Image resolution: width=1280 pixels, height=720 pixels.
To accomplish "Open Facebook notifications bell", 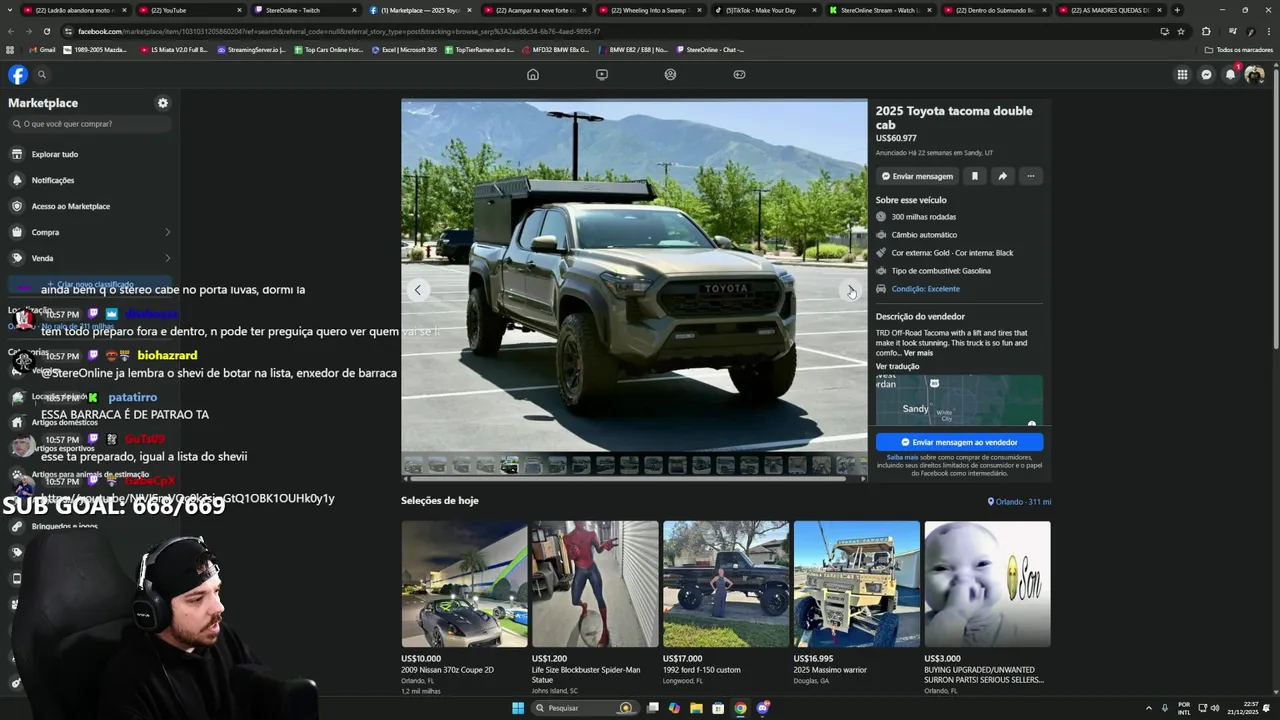I will (x=1230, y=74).
